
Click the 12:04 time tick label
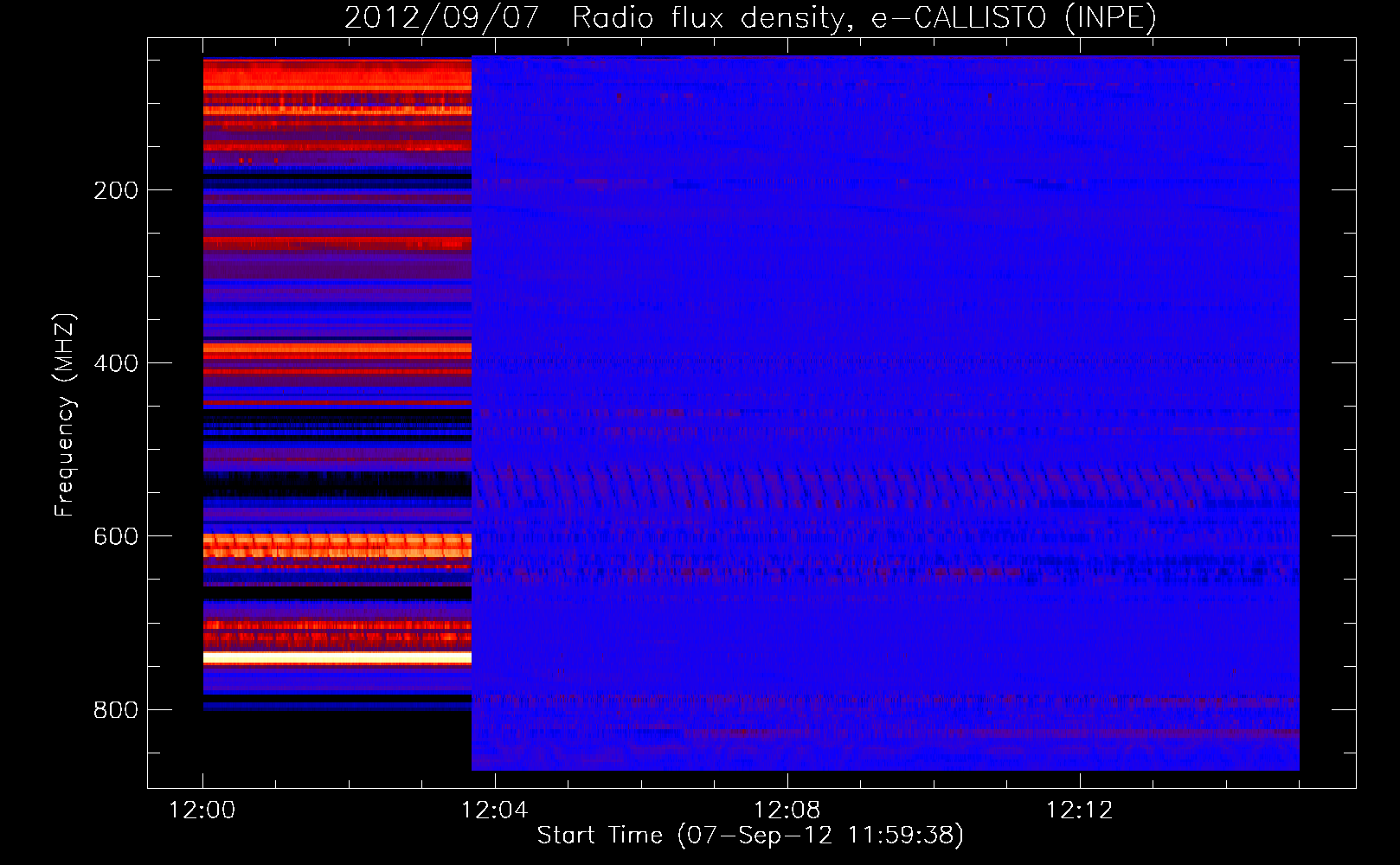point(494,810)
